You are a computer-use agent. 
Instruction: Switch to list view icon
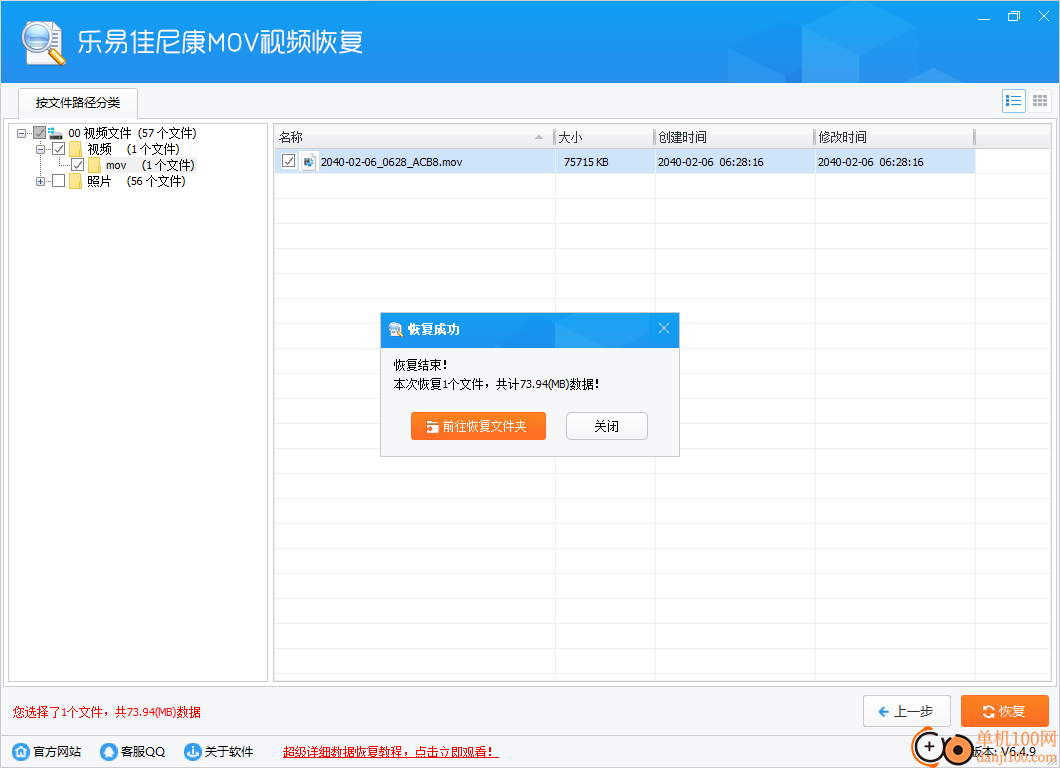pyautogui.click(x=1013, y=101)
